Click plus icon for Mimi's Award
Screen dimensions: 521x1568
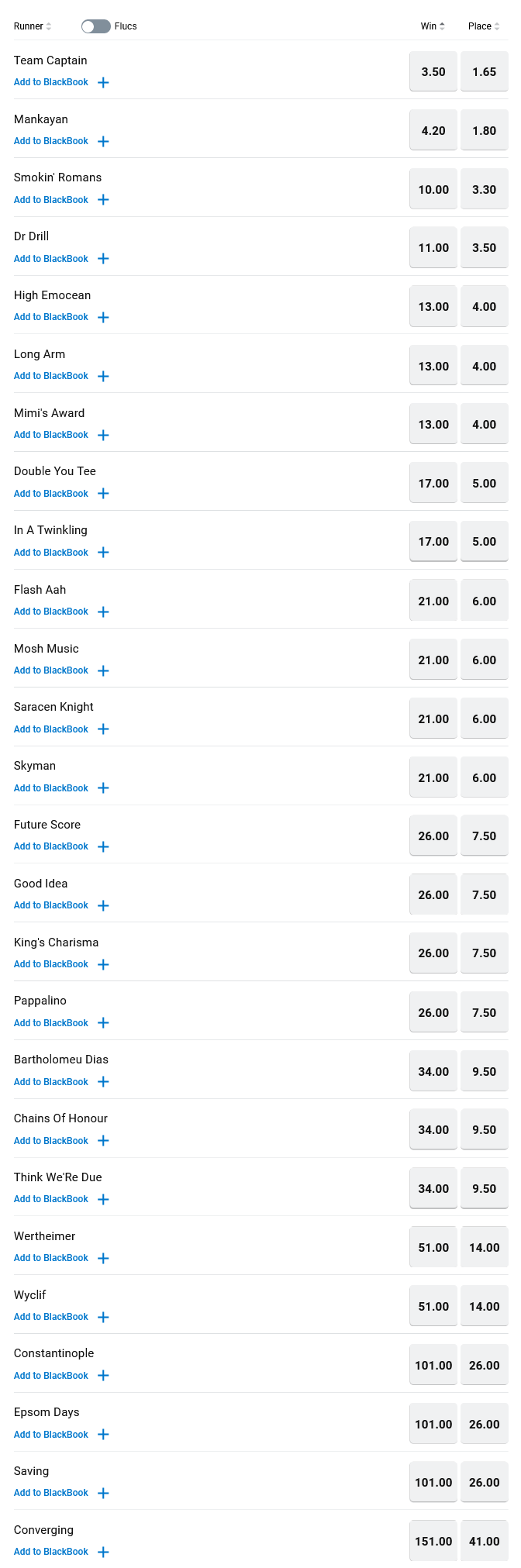104,435
